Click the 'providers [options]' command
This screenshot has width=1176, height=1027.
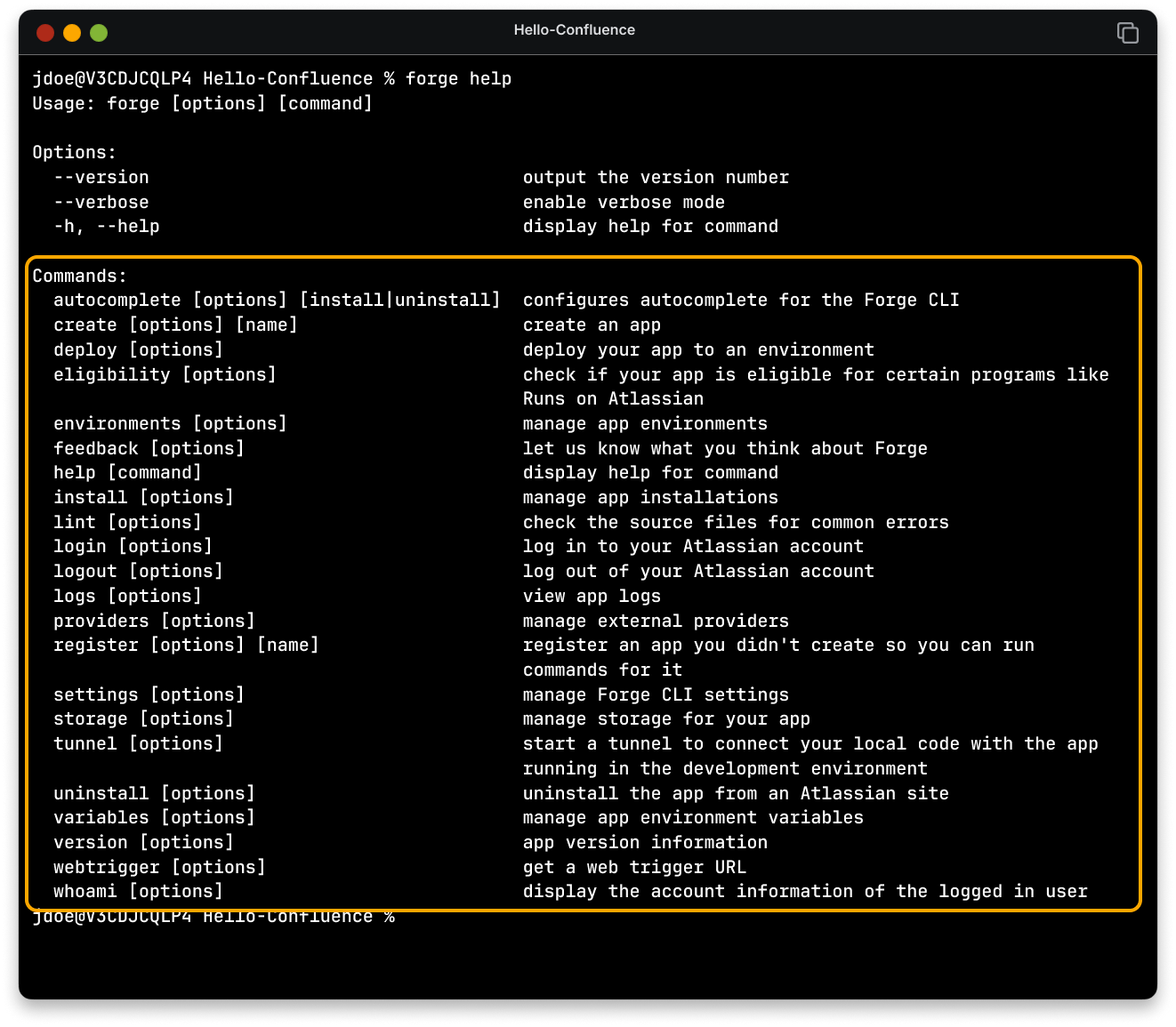tap(154, 621)
